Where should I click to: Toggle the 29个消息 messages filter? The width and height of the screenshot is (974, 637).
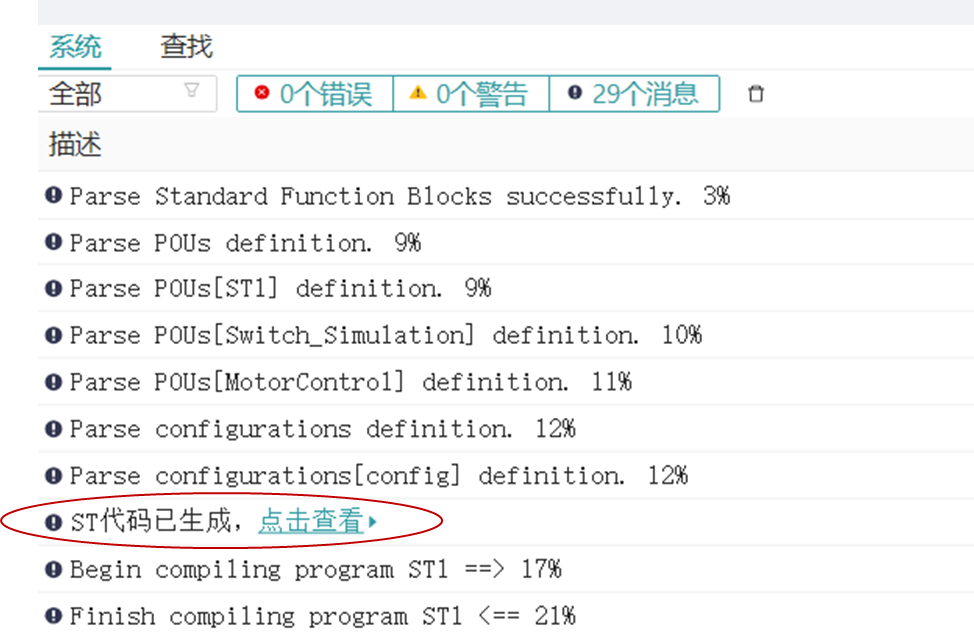(x=634, y=94)
